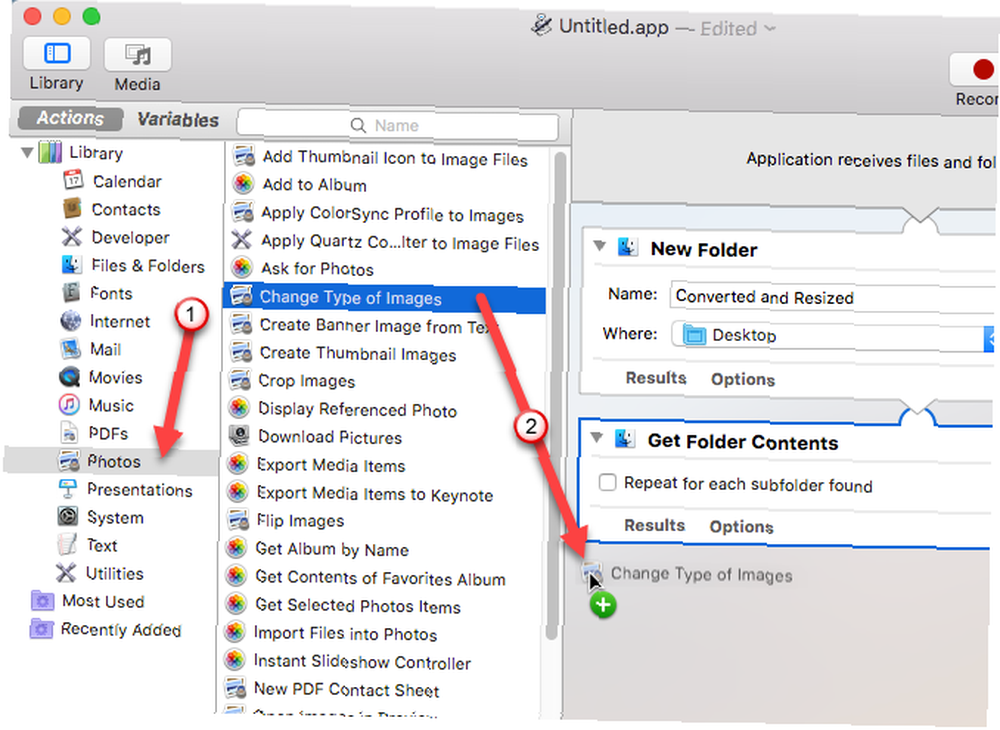Click the Finder icon of New Folder action
Viewport: 1000px width, 730px height.
point(628,247)
